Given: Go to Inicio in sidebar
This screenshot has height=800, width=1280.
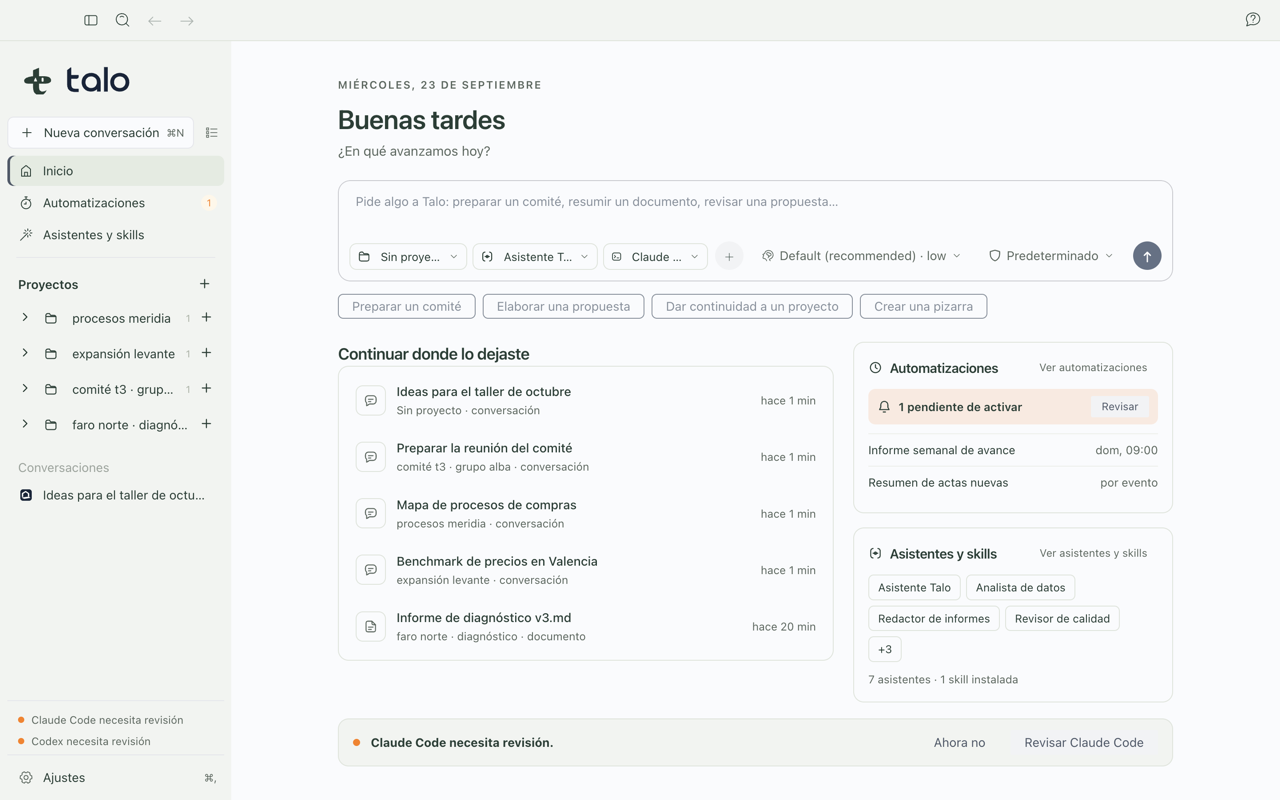Looking at the screenshot, I should click(x=116, y=171).
